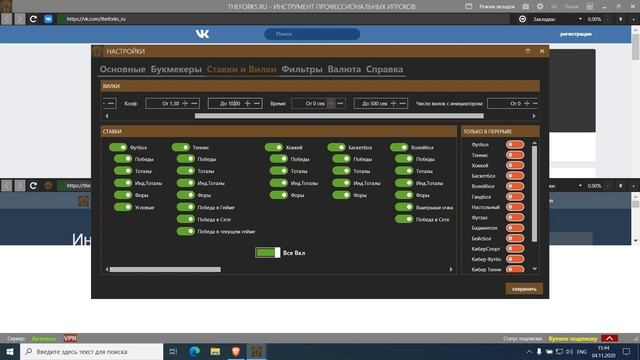Open tab mode window icon in title bar
Screen dimensions: 640x360
469,6
